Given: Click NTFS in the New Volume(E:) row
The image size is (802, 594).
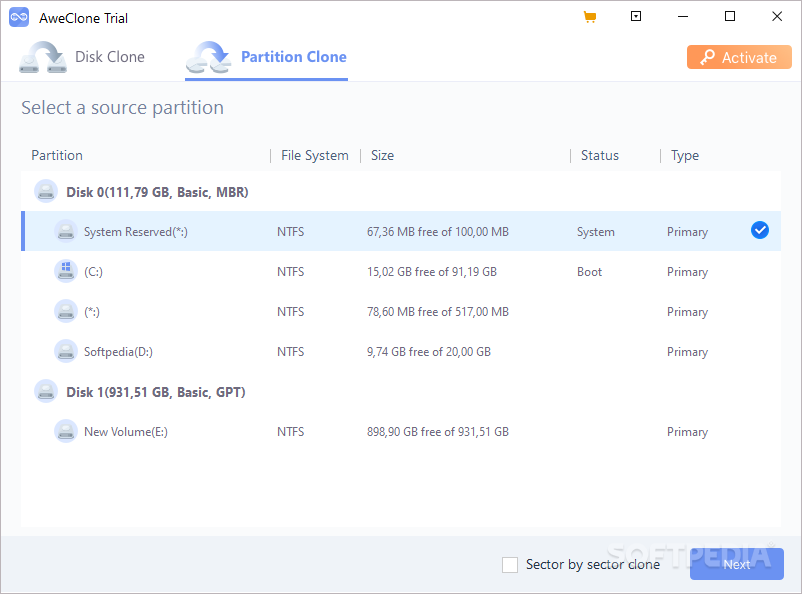Looking at the screenshot, I should coord(291,432).
